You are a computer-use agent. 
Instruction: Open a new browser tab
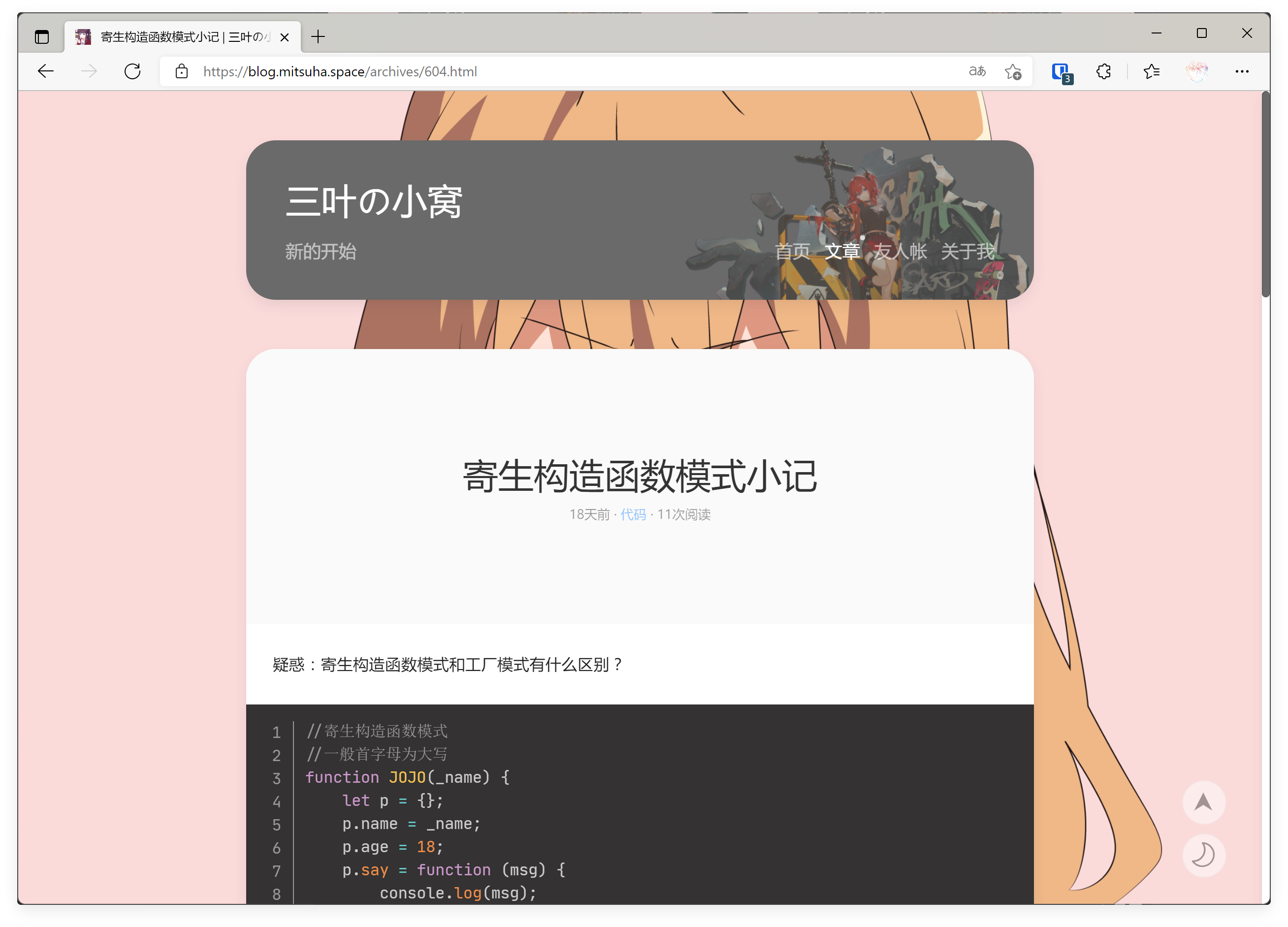click(x=318, y=37)
